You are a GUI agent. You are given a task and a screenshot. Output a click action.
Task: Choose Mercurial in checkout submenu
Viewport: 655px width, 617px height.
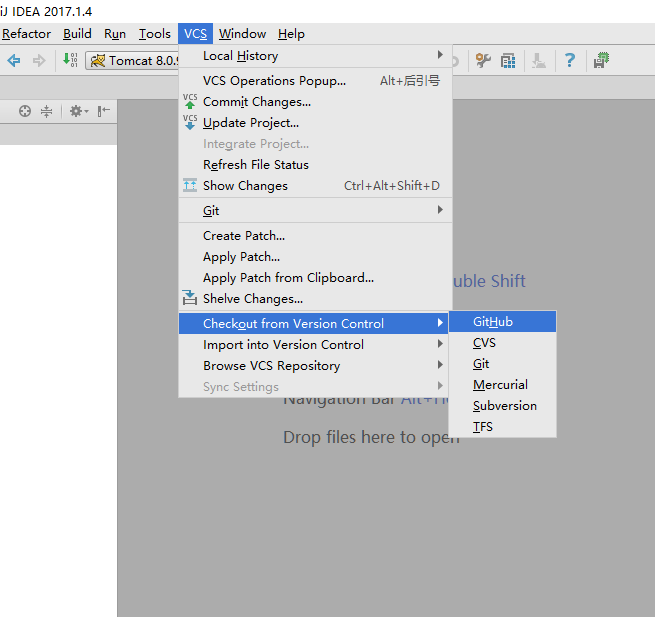[x=503, y=385]
